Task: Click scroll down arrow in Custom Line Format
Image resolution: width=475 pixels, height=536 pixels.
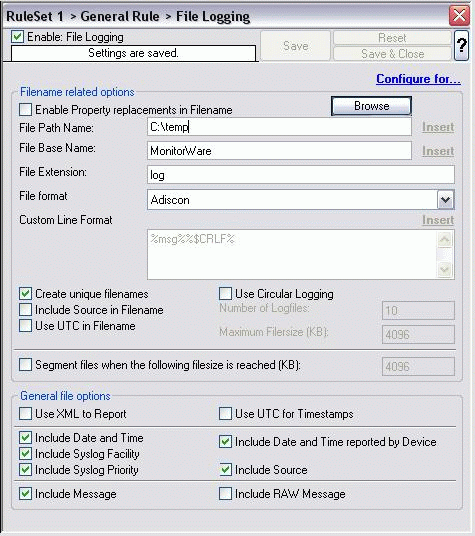Action: (x=445, y=270)
